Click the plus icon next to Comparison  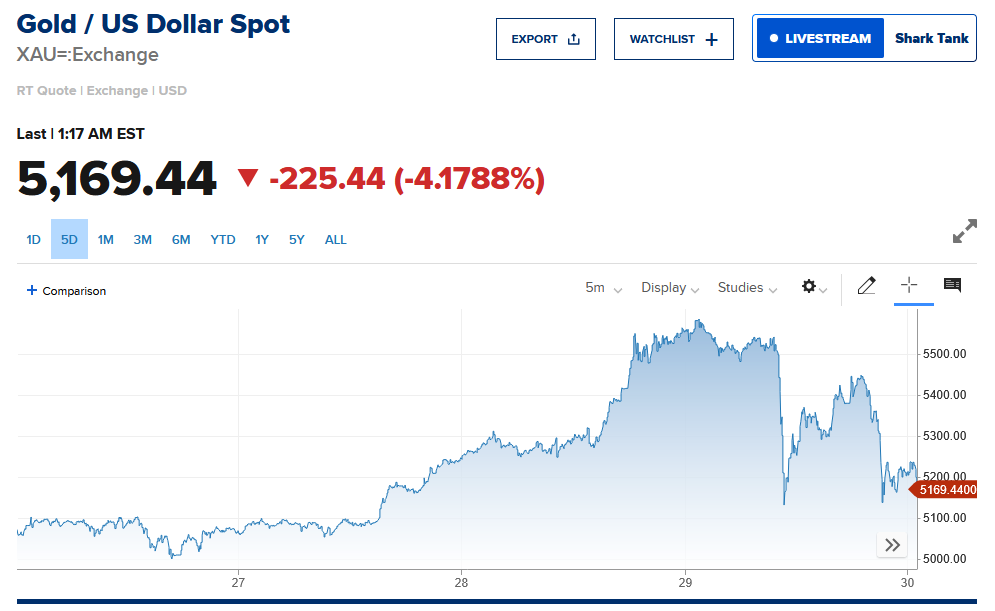(32, 291)
